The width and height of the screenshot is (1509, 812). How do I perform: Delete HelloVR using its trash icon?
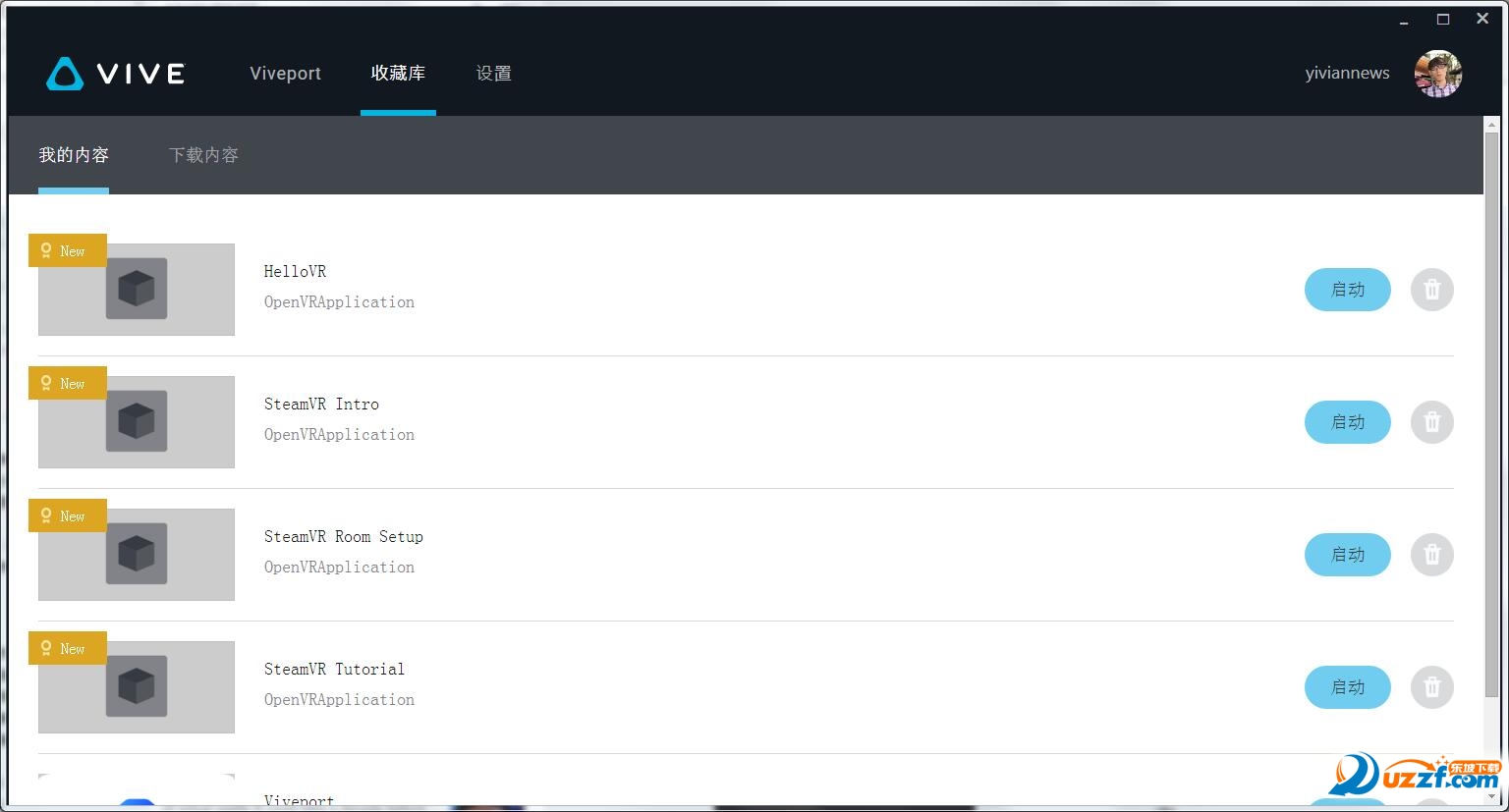click(1431, 290)
